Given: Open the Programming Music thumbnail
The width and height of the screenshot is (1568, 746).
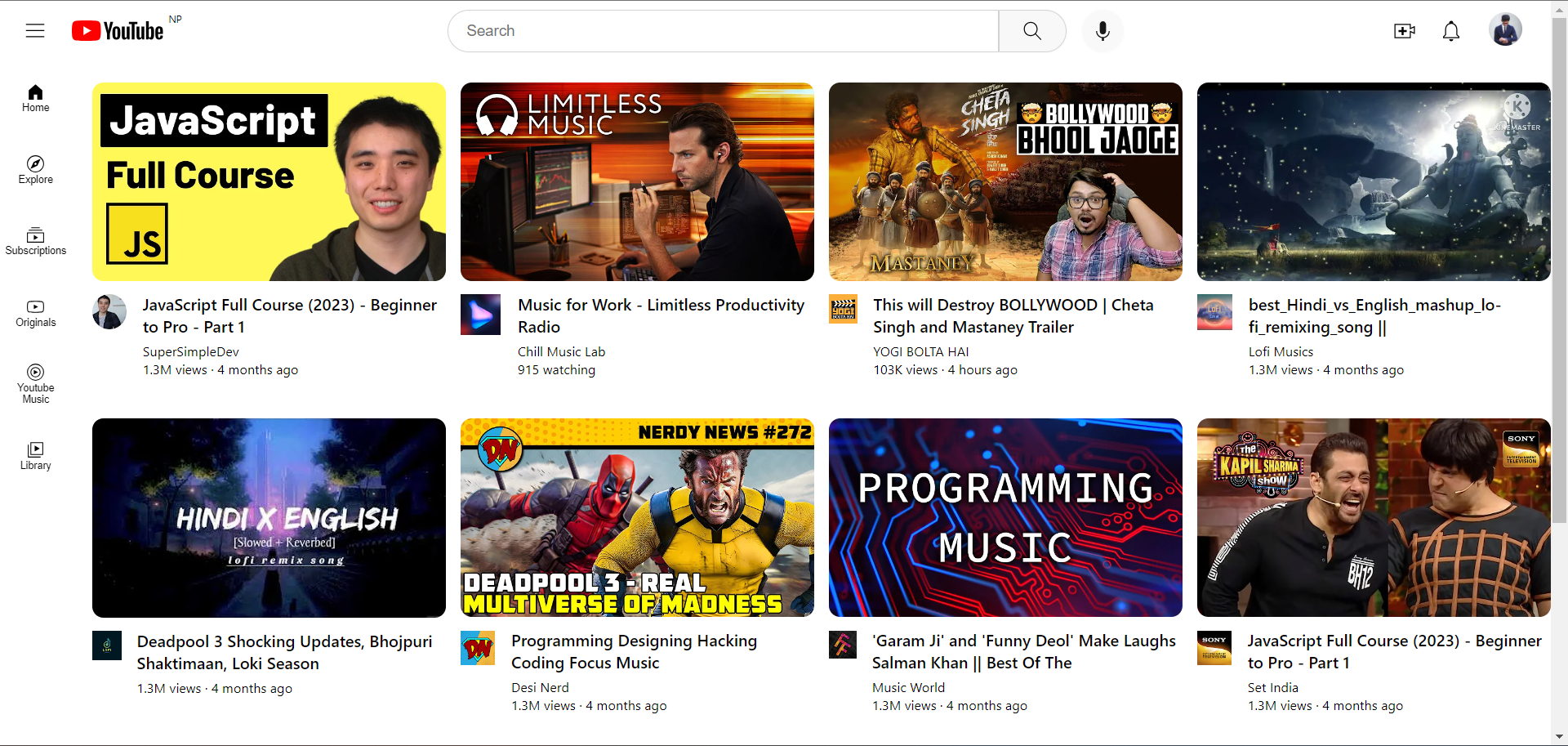Looking at the screenshot, I should 1005,518.
